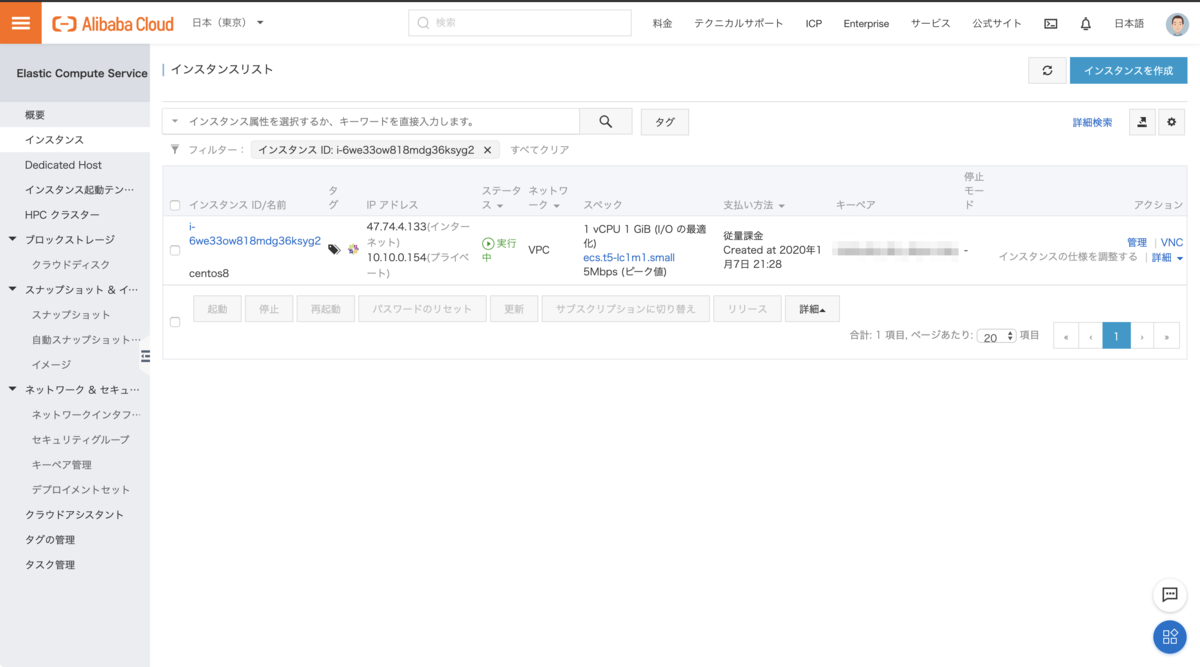Open the orange hamburger main menu
Viewport: 1200px width, 667px height.
20,23
